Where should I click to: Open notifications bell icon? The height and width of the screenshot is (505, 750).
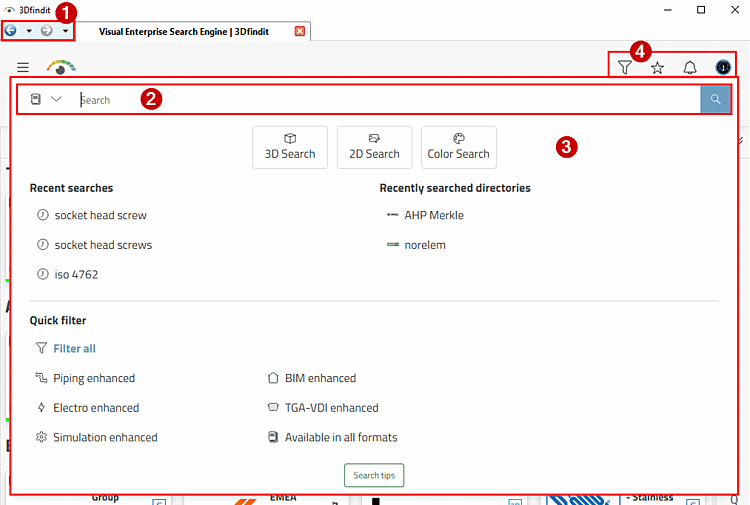[x=690, y=67]
